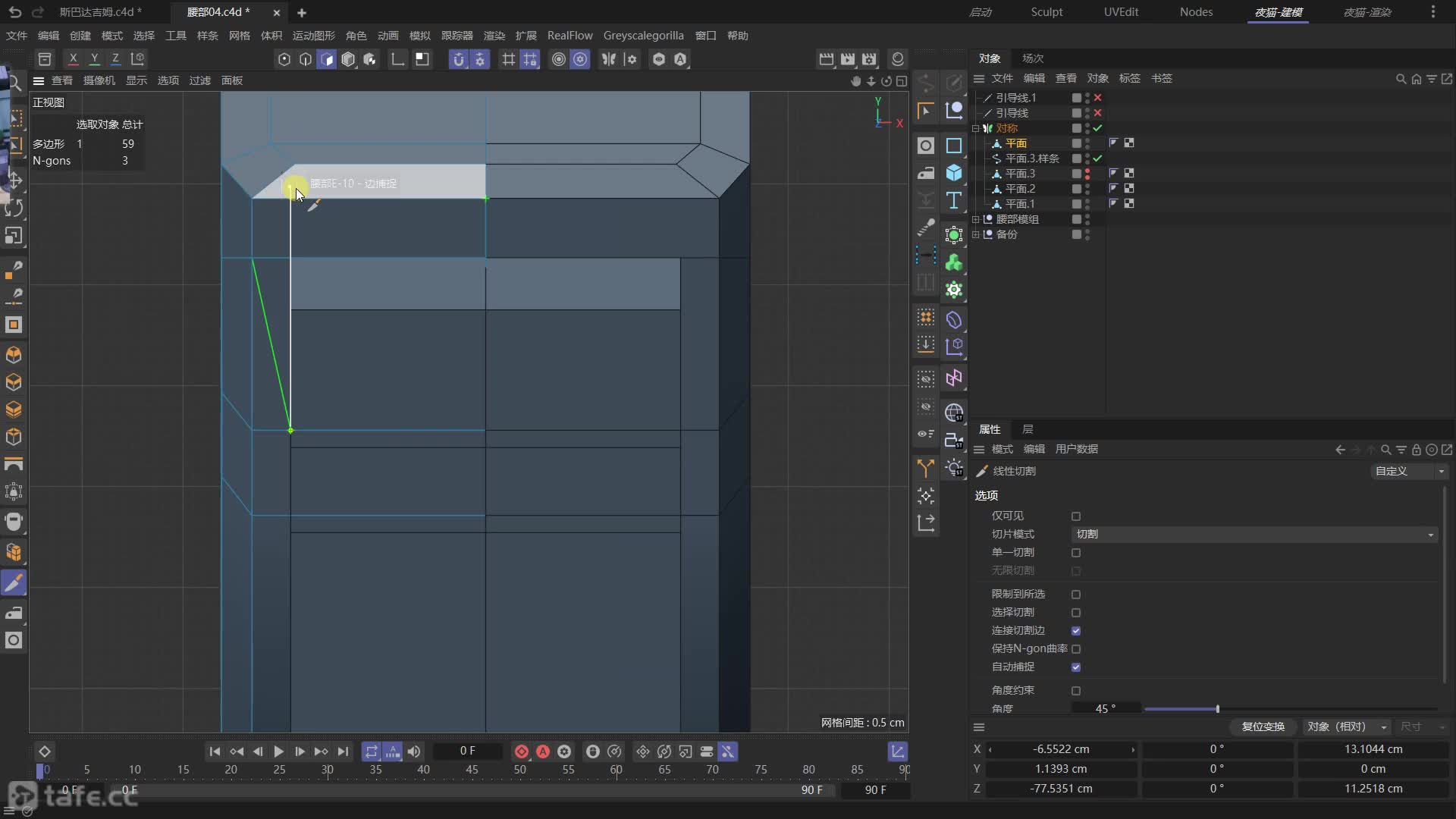Search in the object manager
1456x819 pixels.
point(1401,79)
